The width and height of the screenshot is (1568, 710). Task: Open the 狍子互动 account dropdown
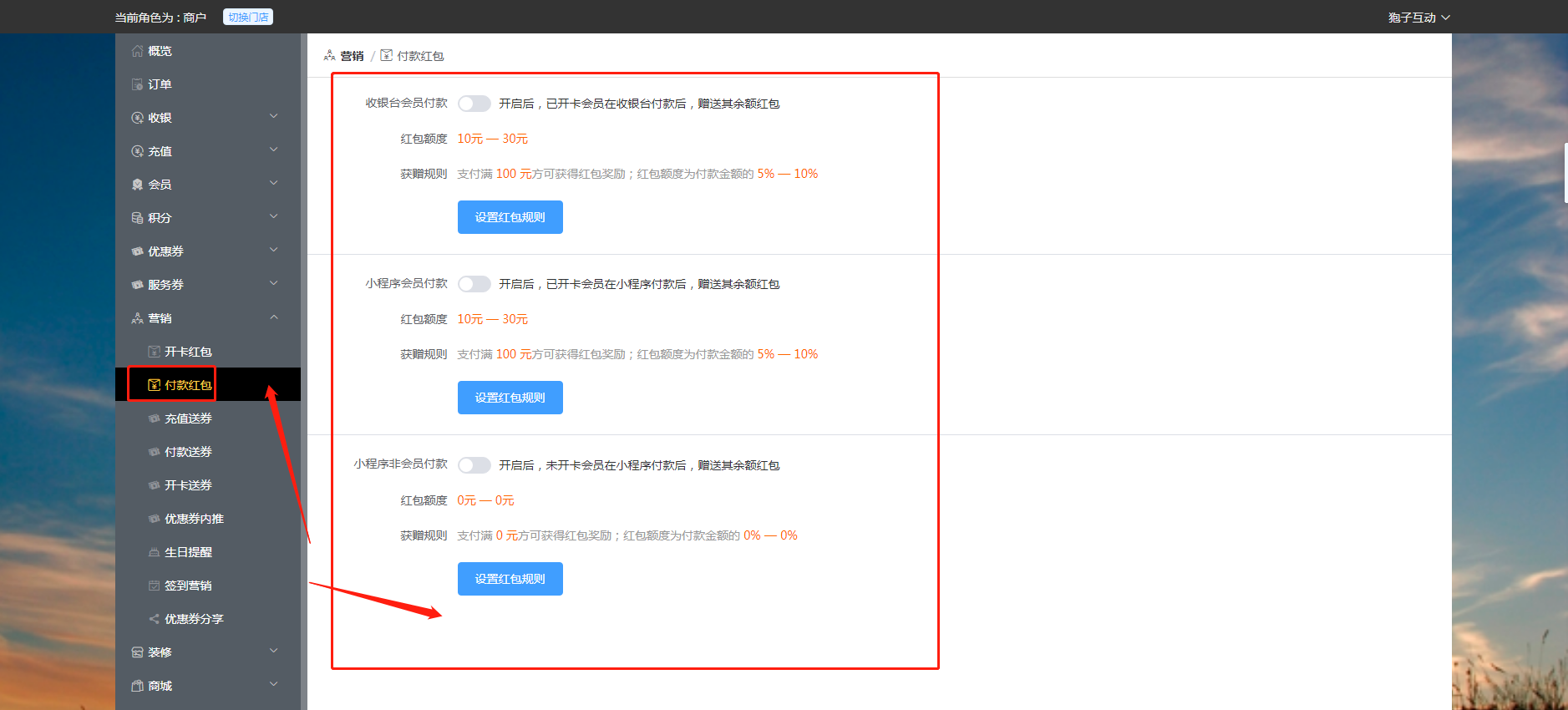[x=1418, y=18]
